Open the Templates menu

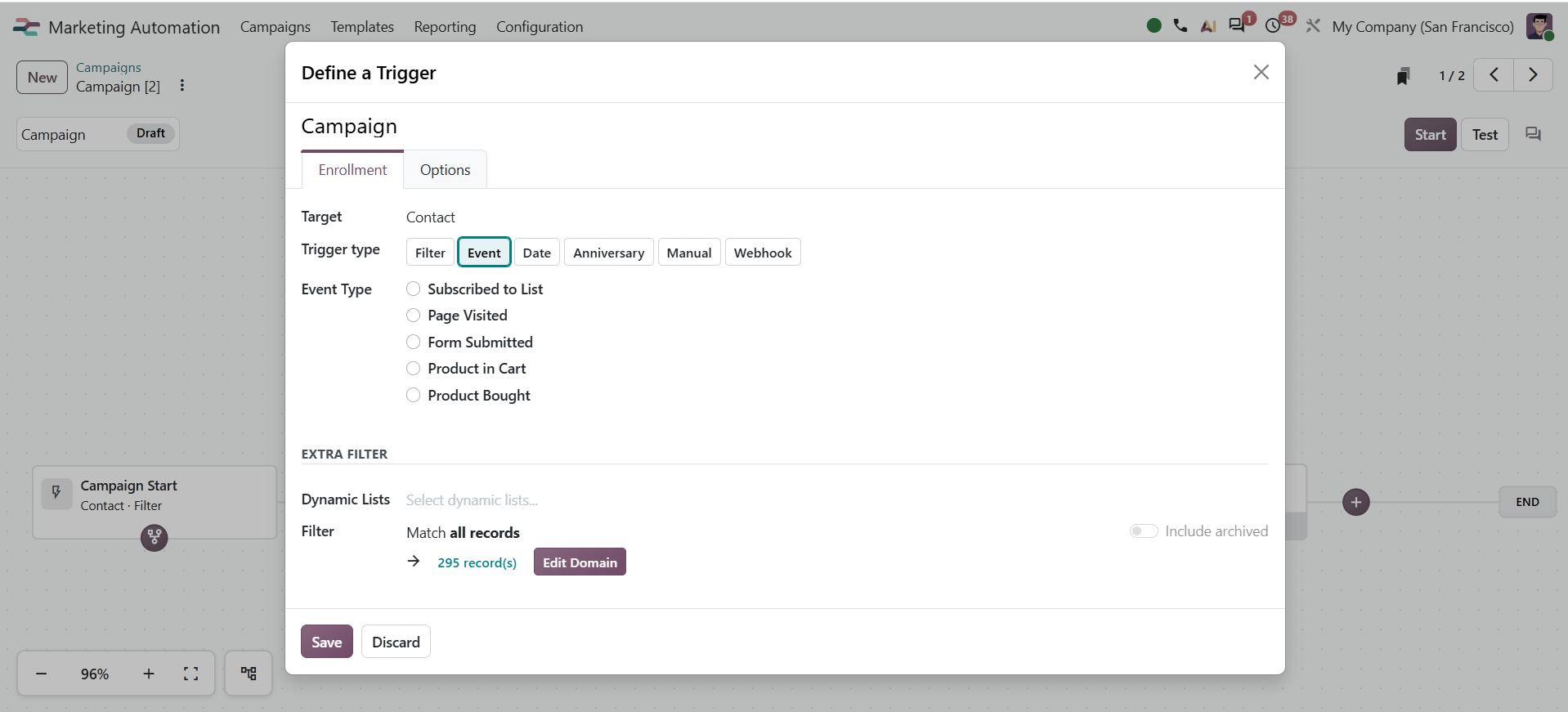pos(362,27)
